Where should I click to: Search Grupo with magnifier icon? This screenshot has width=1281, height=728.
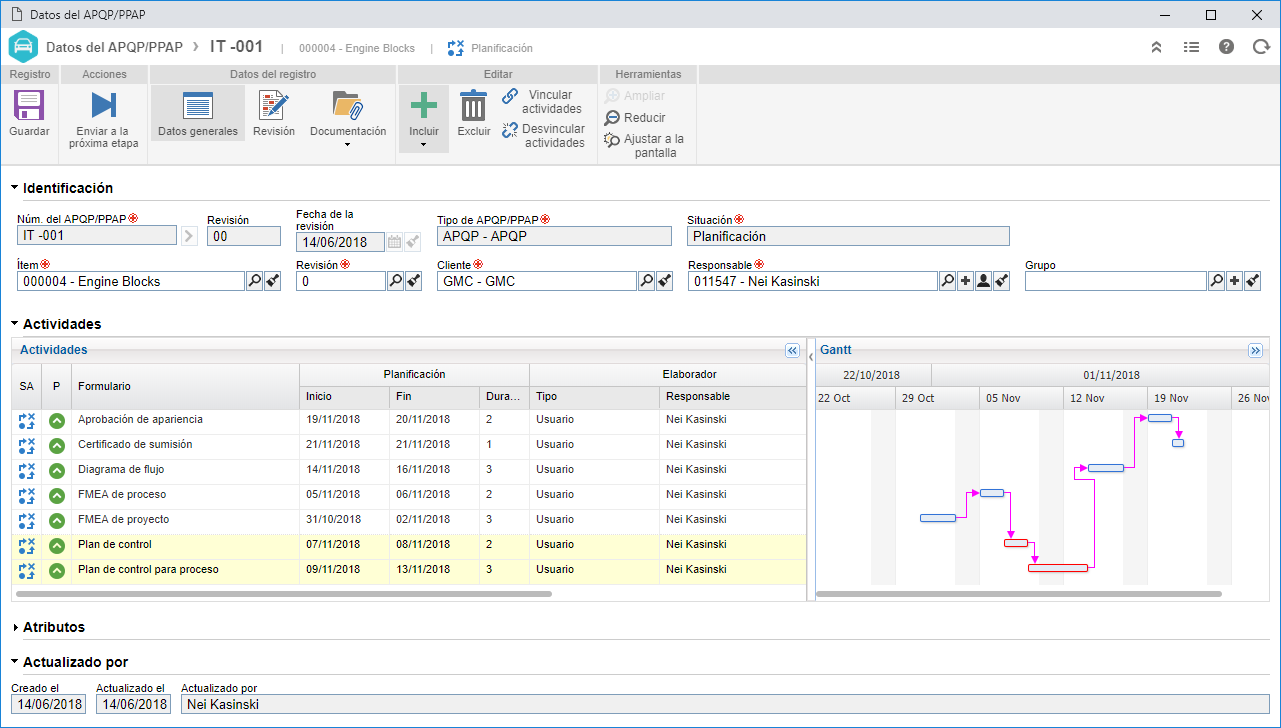coord(1216,282)
